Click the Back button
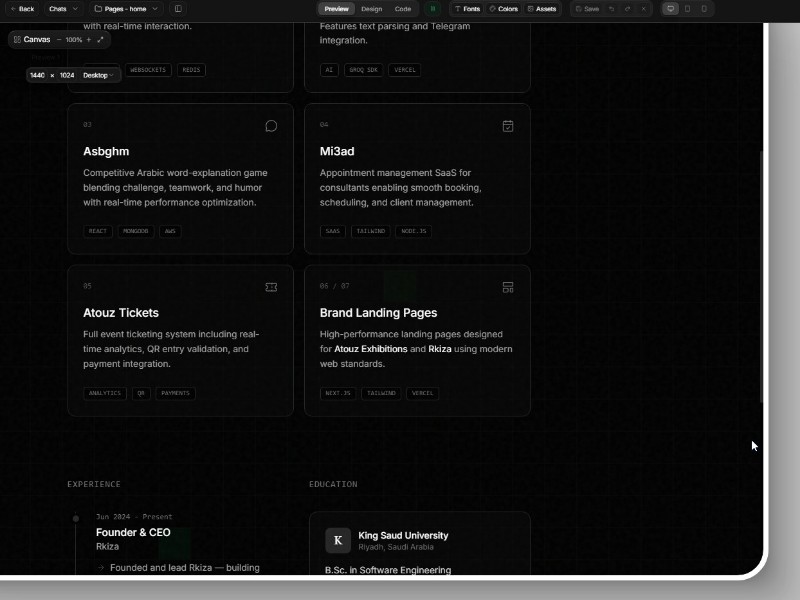This screenshot has width=800, height=600. [22, 9]
